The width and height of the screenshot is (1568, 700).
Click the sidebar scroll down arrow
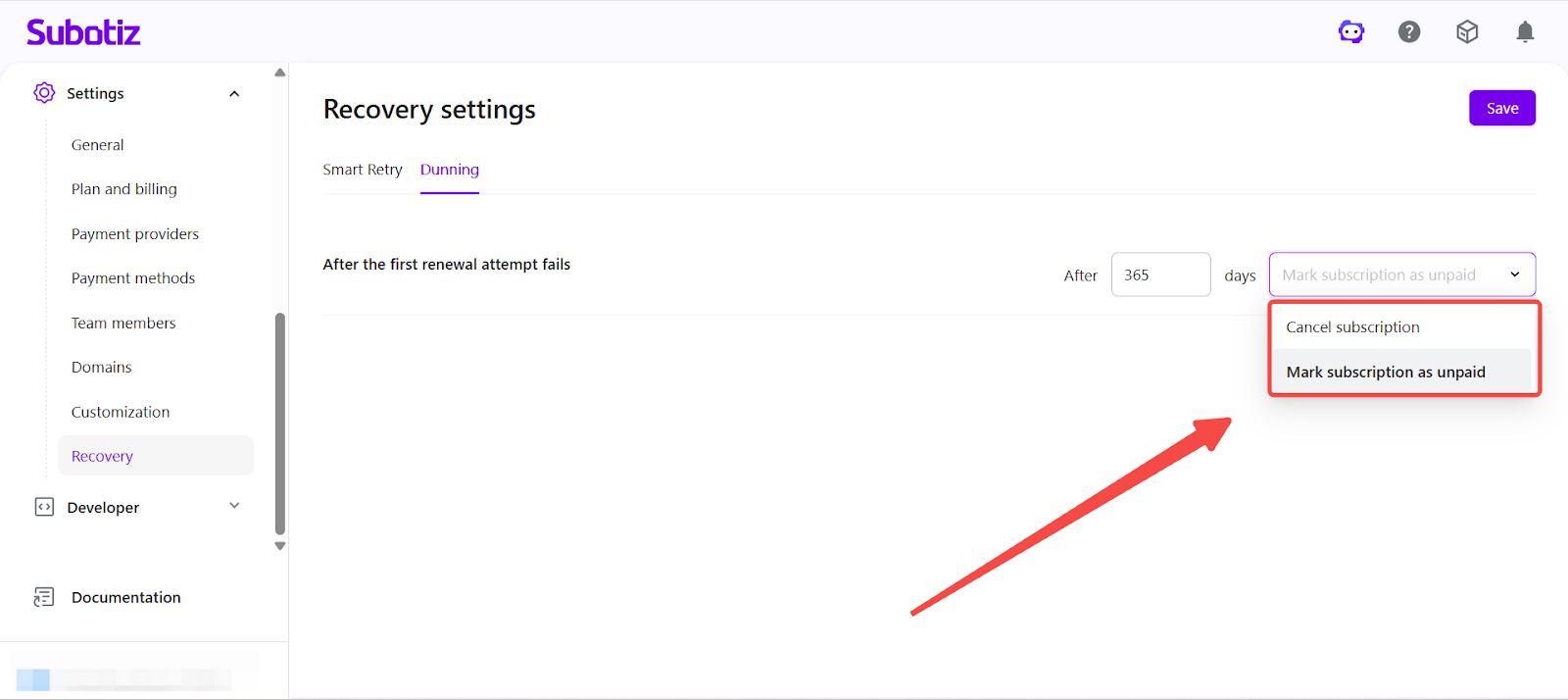click(280, 546)
